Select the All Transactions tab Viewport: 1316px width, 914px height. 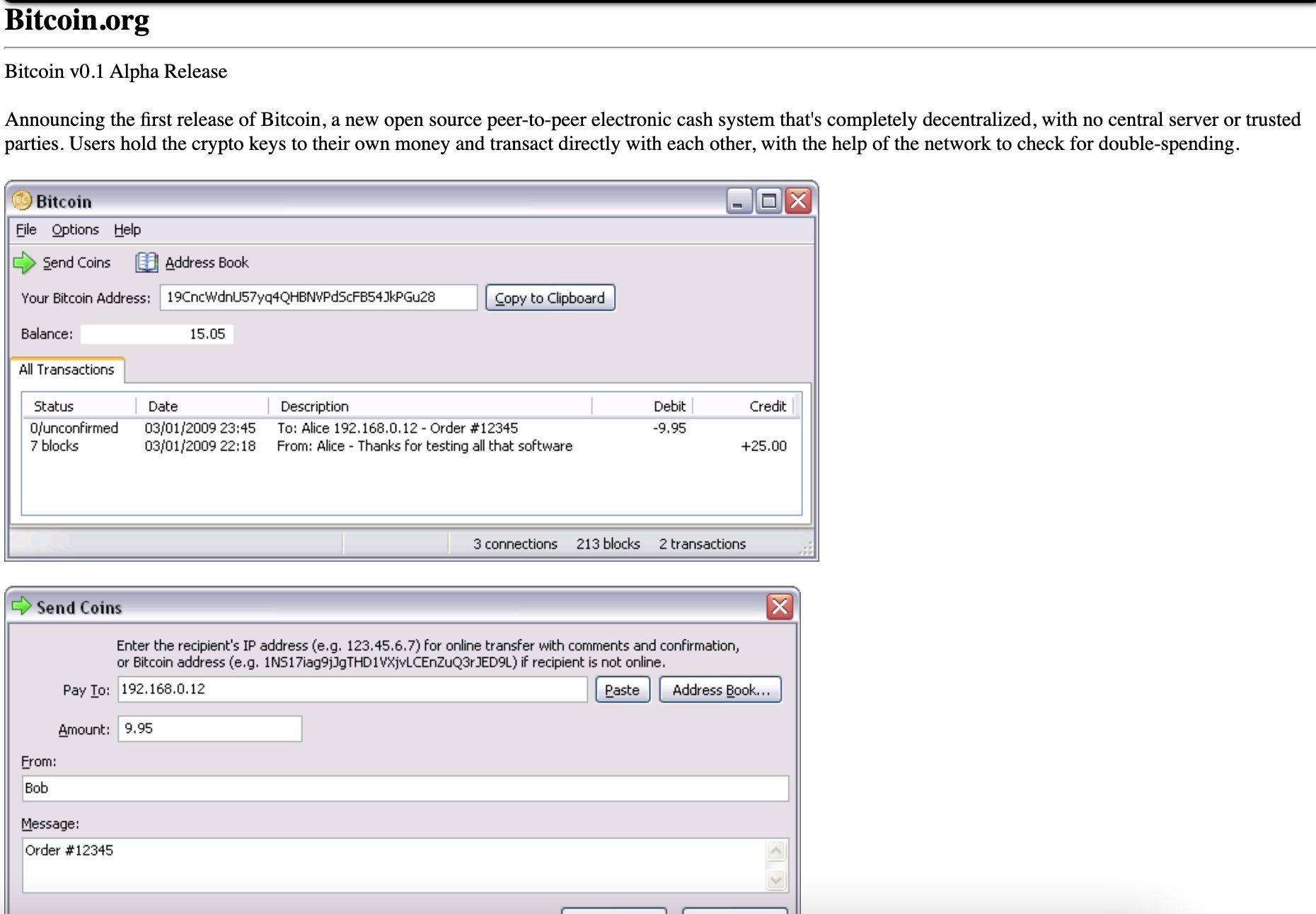[x=67, y=369]
